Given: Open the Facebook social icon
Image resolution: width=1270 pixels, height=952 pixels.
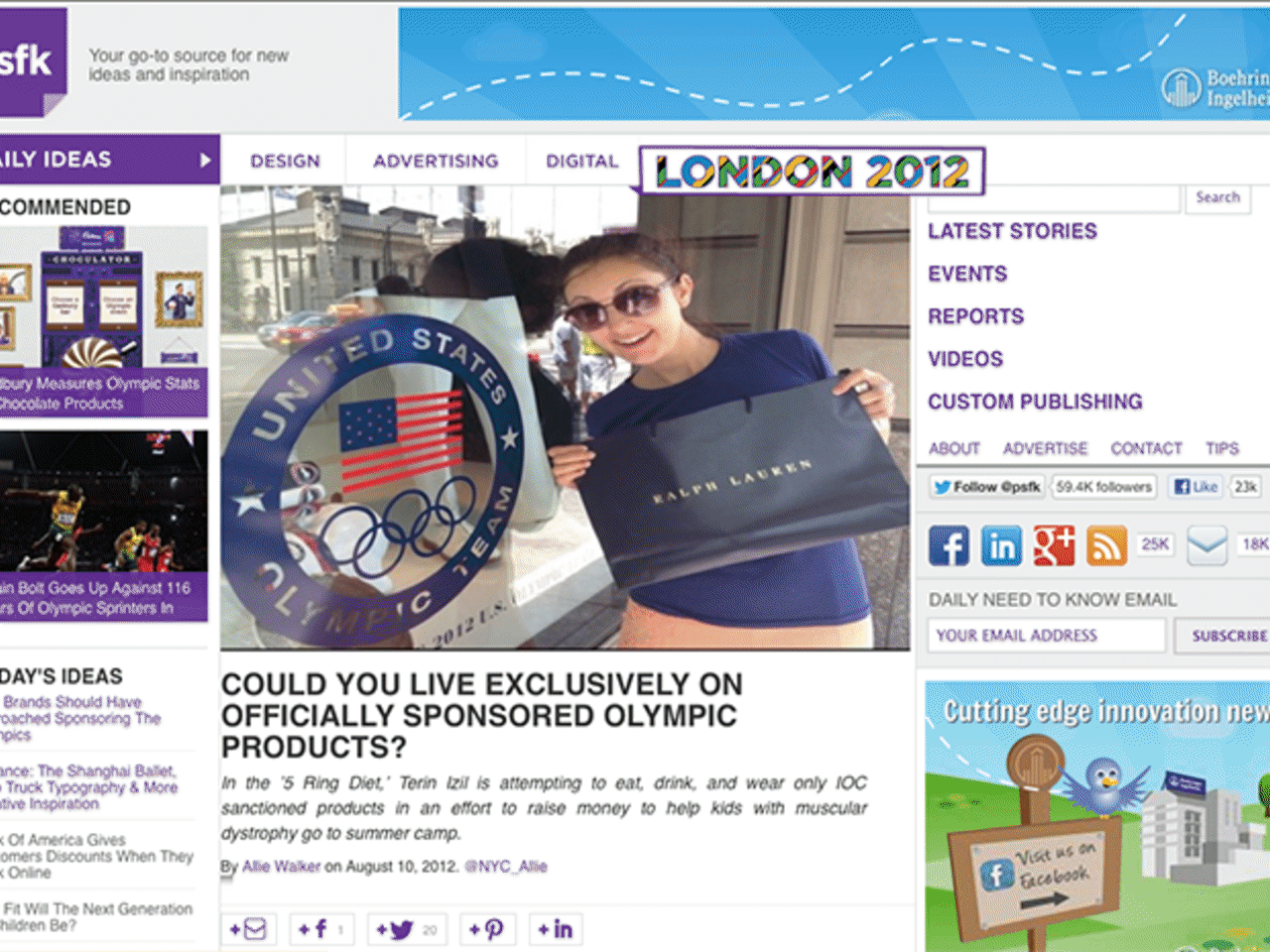Looking at the screenshot, I should 949,545.
